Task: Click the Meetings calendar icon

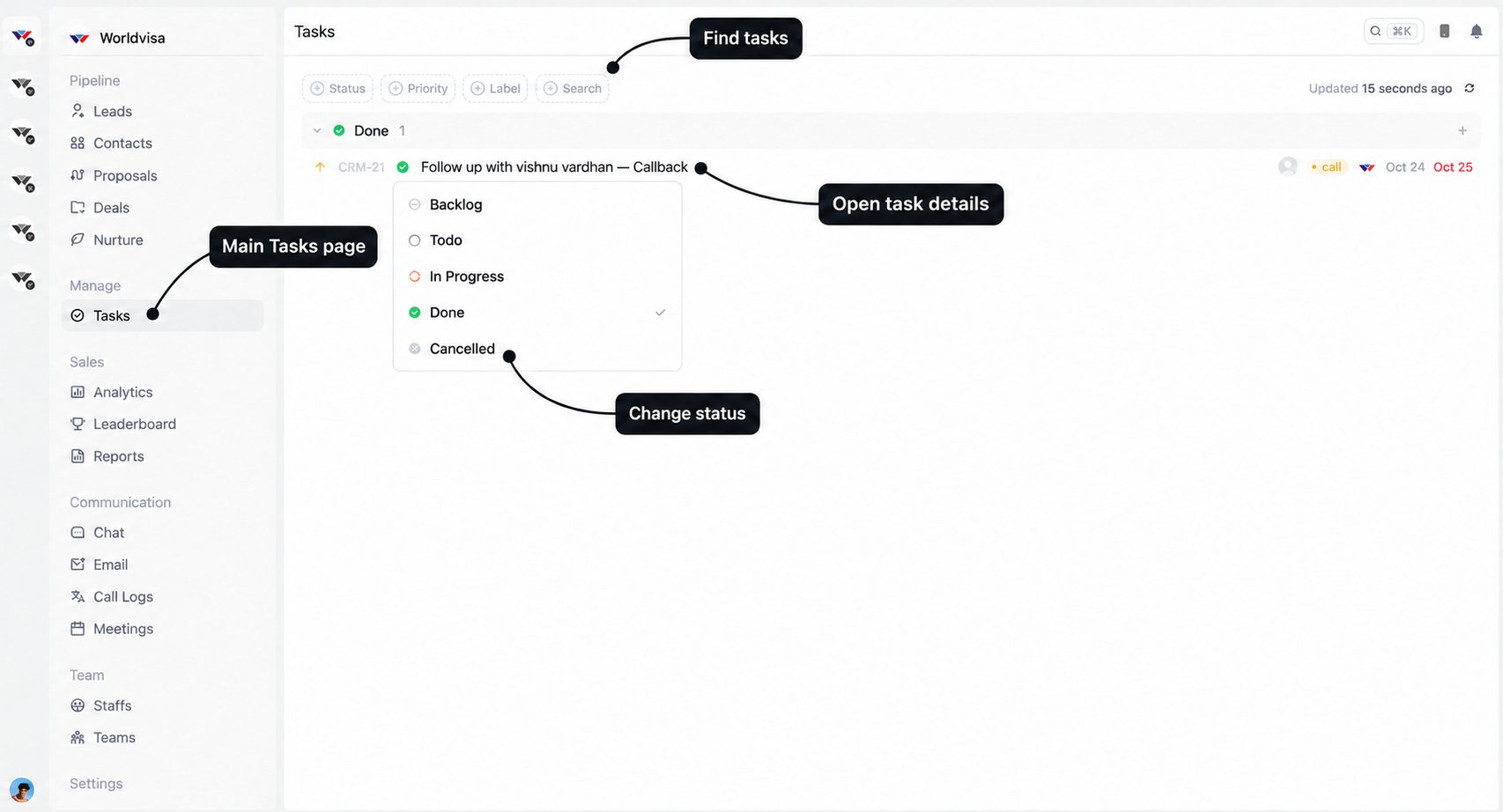Action: (78, 629)
